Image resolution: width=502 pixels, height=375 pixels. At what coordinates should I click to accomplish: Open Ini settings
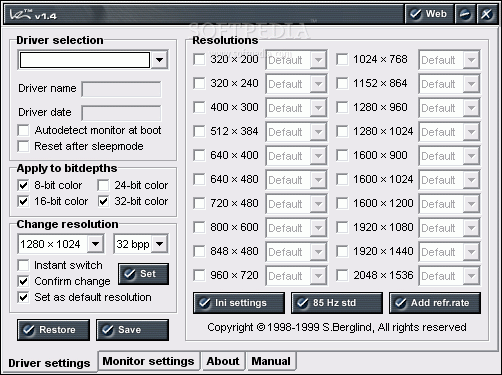point(239,303)
